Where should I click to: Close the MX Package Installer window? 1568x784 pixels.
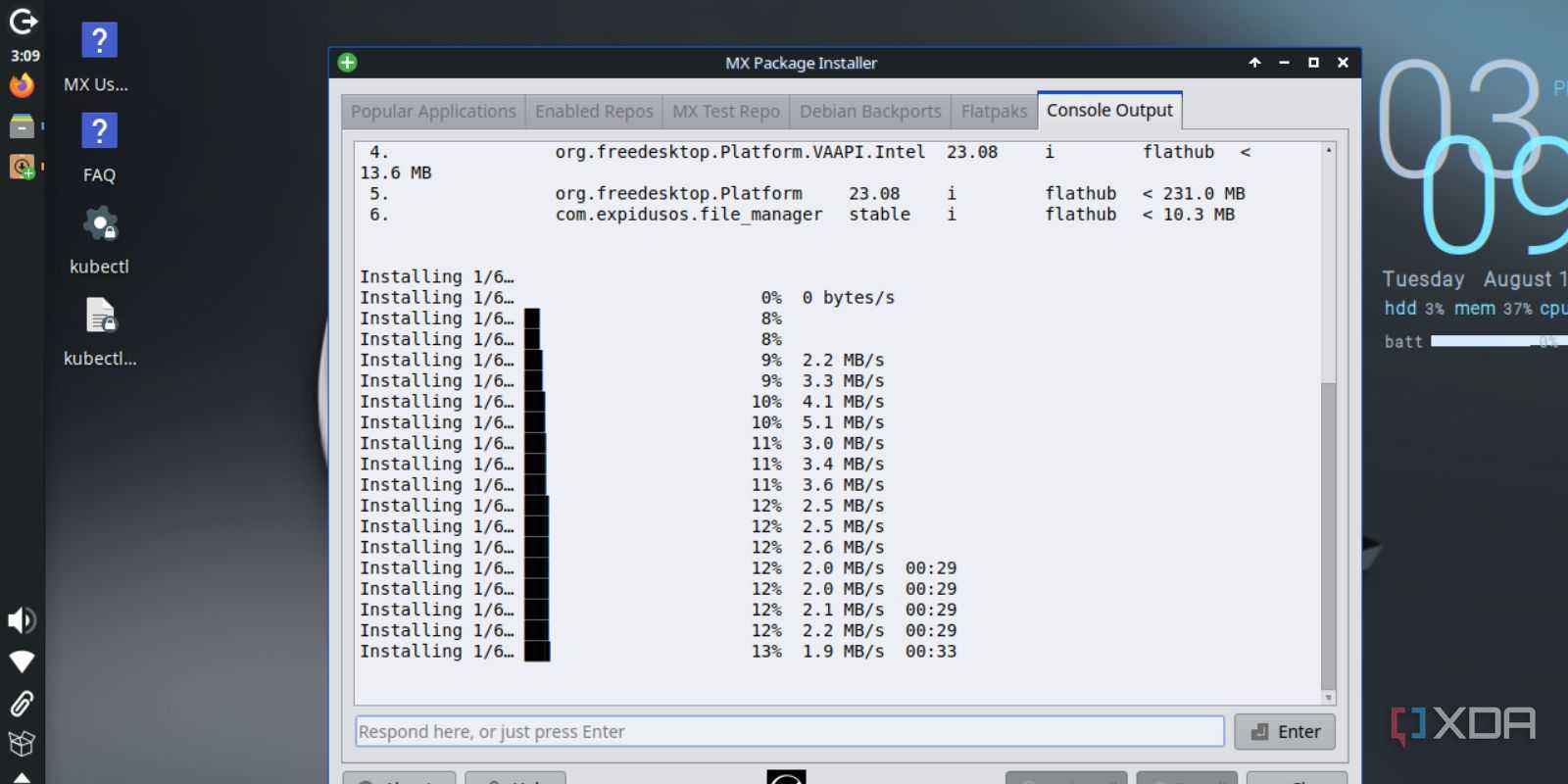1343,63
